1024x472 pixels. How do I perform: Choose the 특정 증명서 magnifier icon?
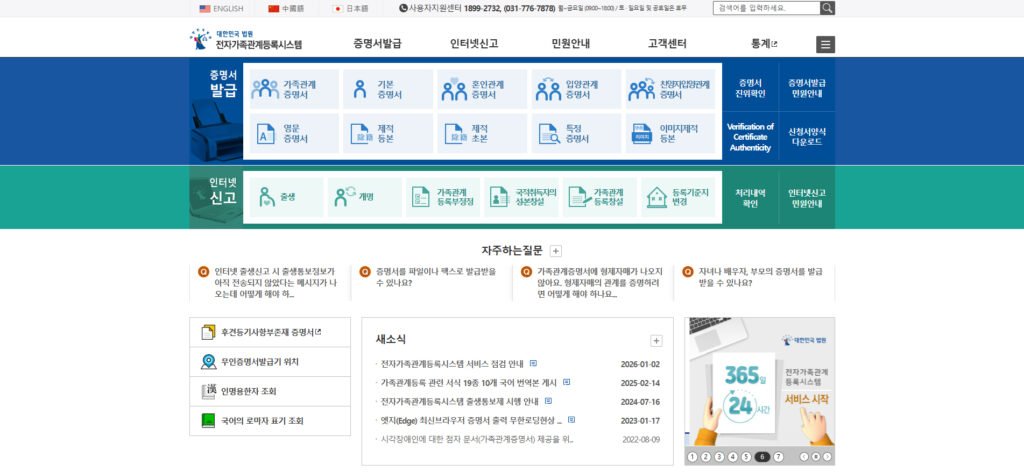tap(549, 134)
